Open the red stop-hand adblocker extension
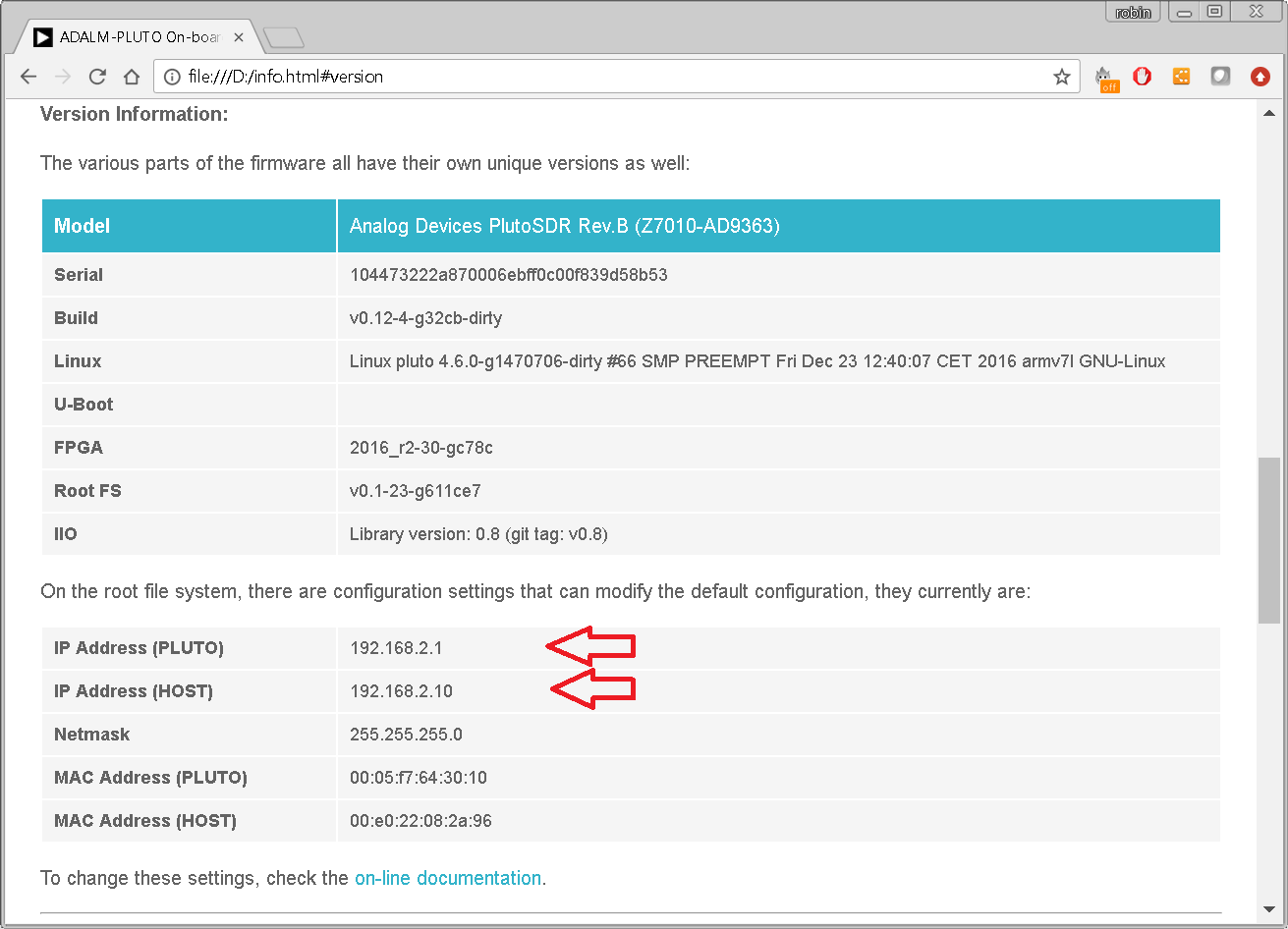 [1142, 76]
